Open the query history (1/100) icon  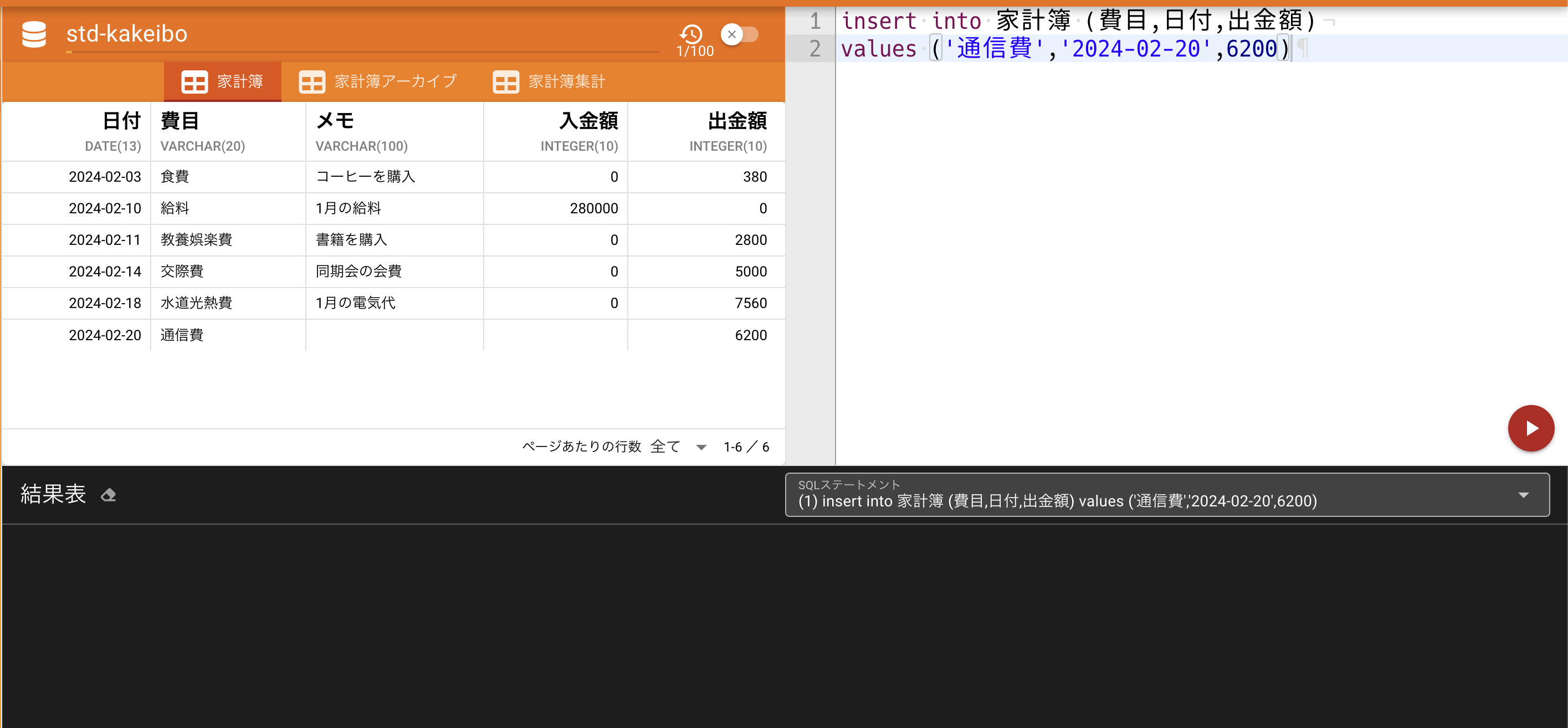[x=691, y=35]
